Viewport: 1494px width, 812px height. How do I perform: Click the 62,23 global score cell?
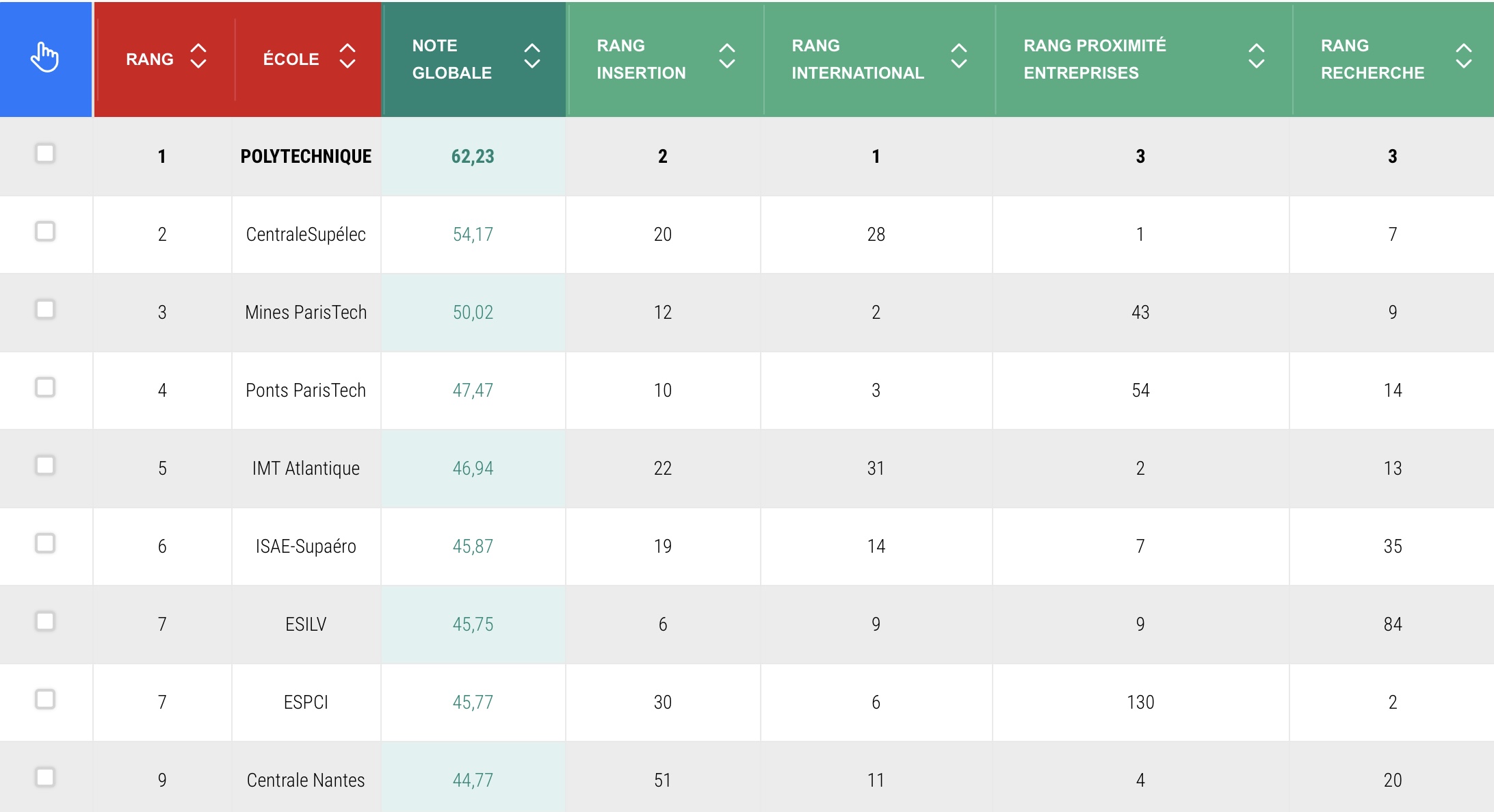[x=473, y=156]
